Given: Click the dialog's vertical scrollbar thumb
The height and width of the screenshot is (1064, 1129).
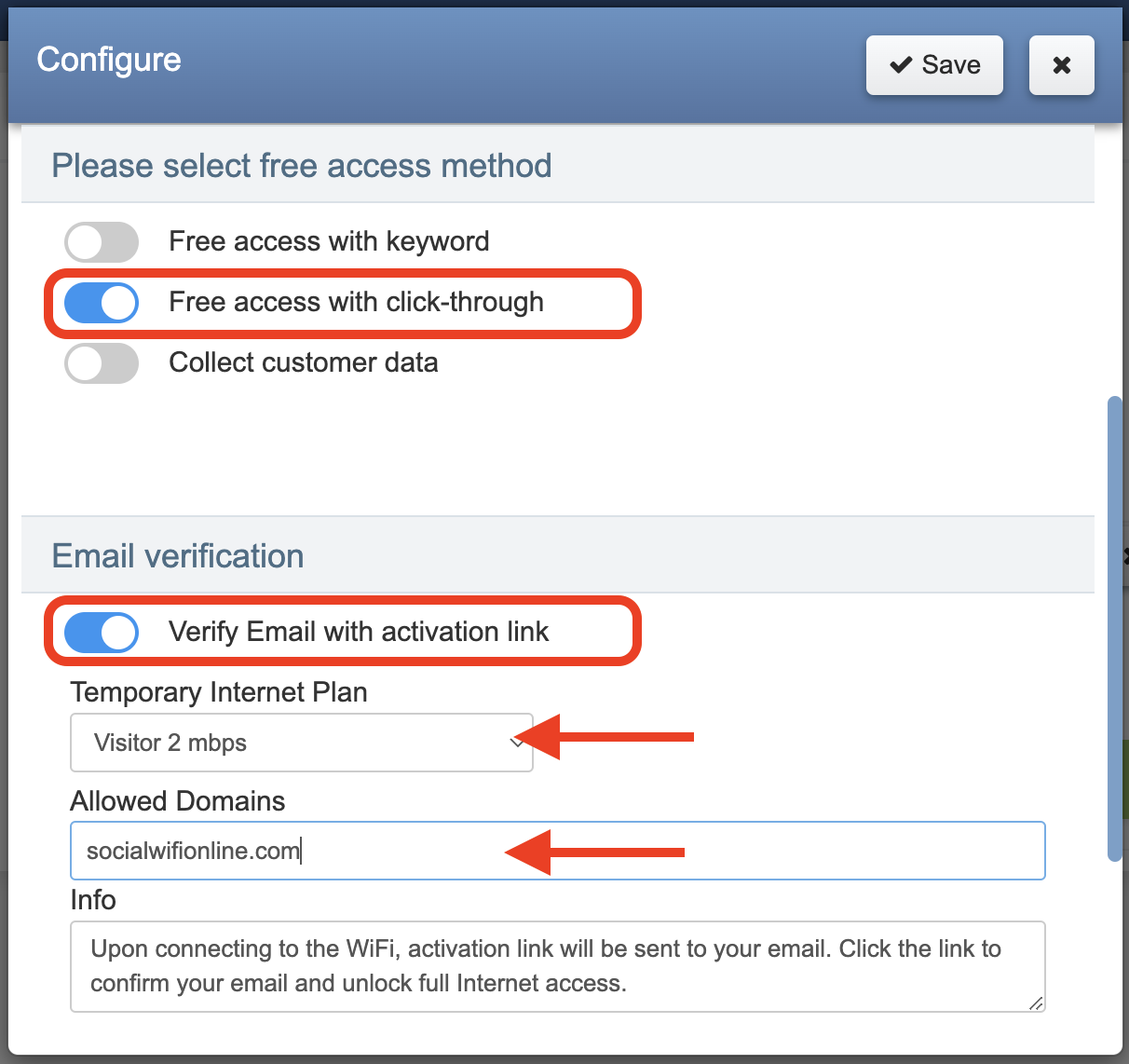Looking at the screenshot, I should [1114, 629].
